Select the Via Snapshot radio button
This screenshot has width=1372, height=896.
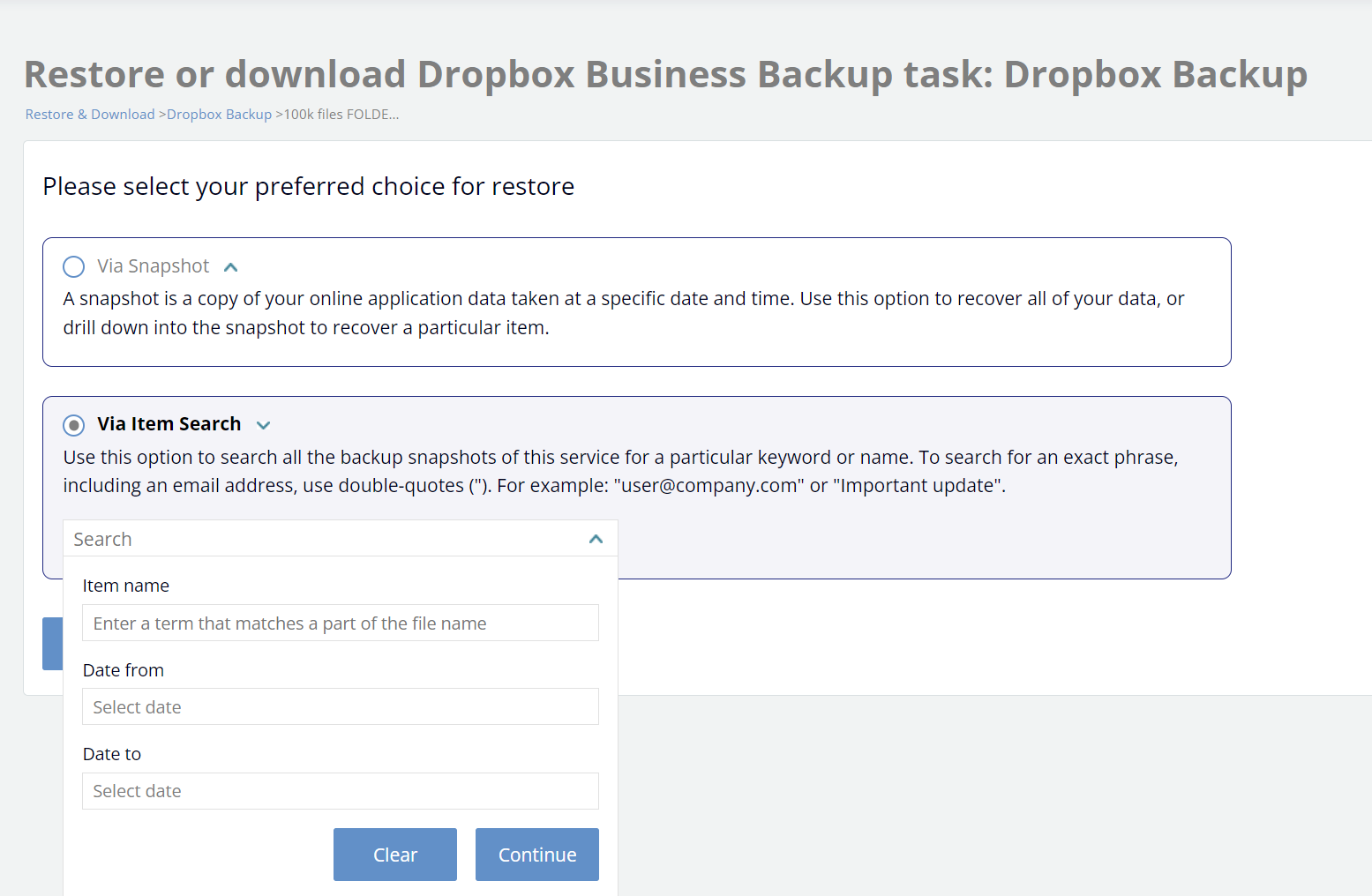click(74, 266)
